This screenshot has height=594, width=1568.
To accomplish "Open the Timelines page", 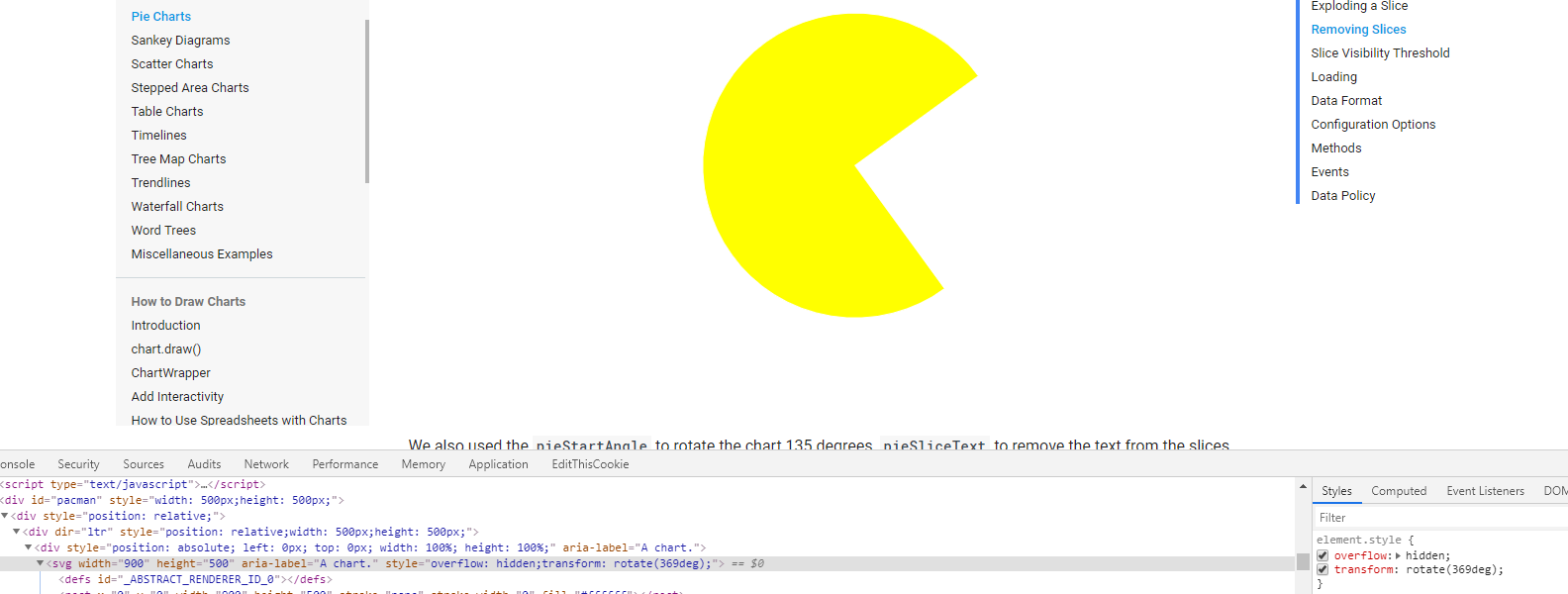I will tap(158, 136).
